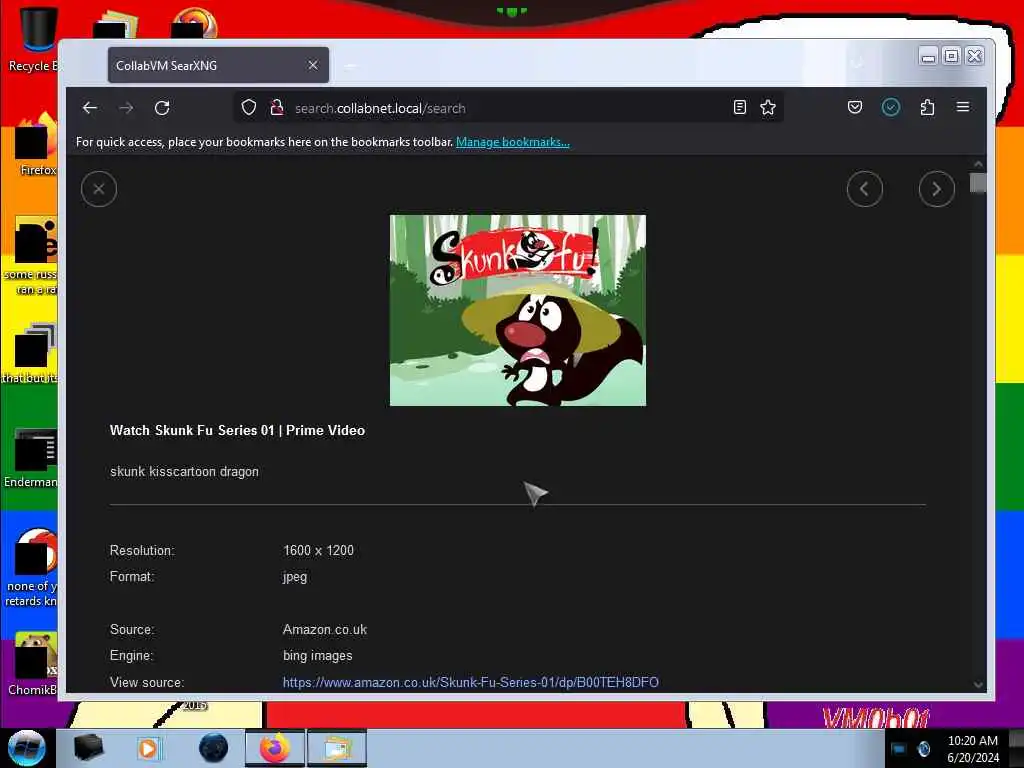The width and height of the screenshot is (1024, 768).
Task: Open the Skunk Fu preview image
Action: [518, 310]
